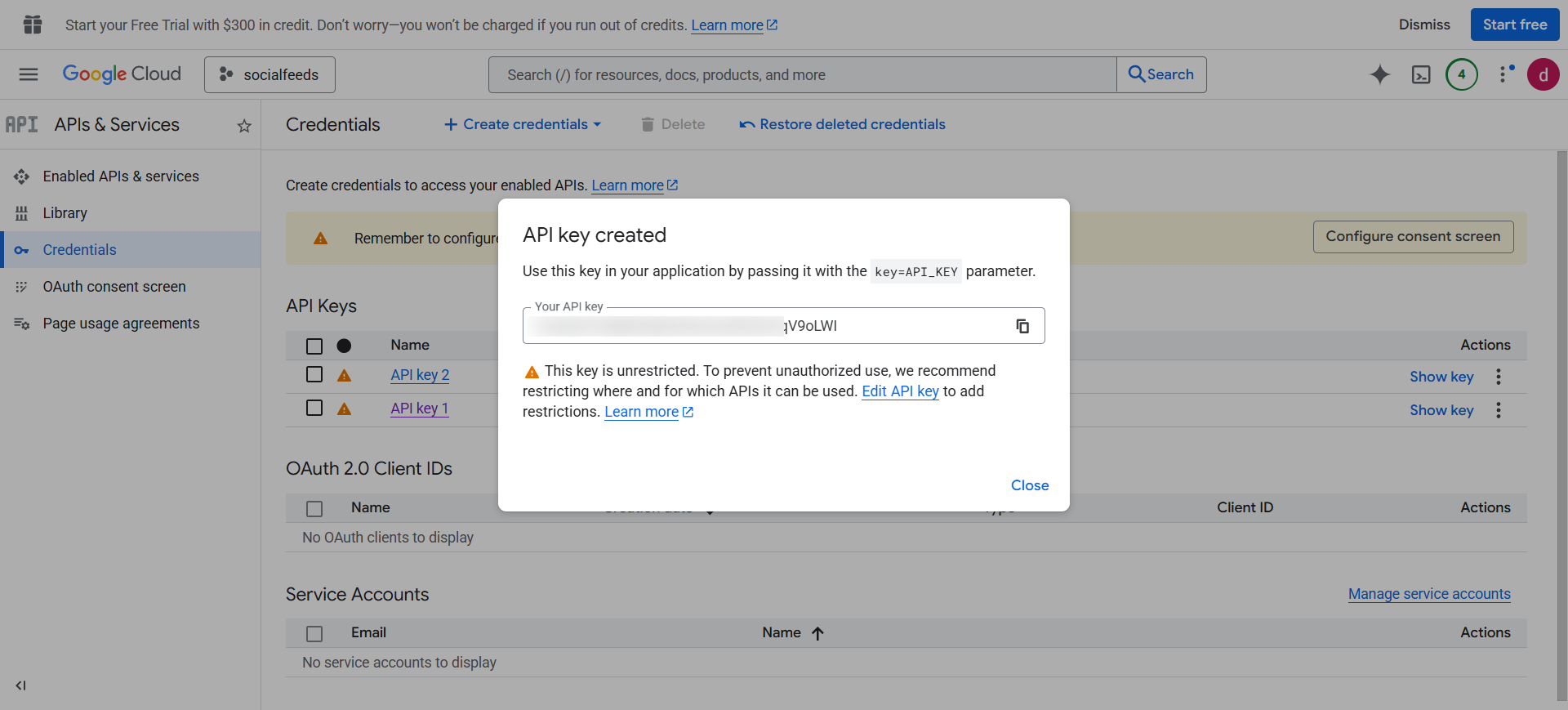This screenshot has height=710, width=1568.
Task: Go to Enabled APIs & services
Action: (x=121, y=176)
